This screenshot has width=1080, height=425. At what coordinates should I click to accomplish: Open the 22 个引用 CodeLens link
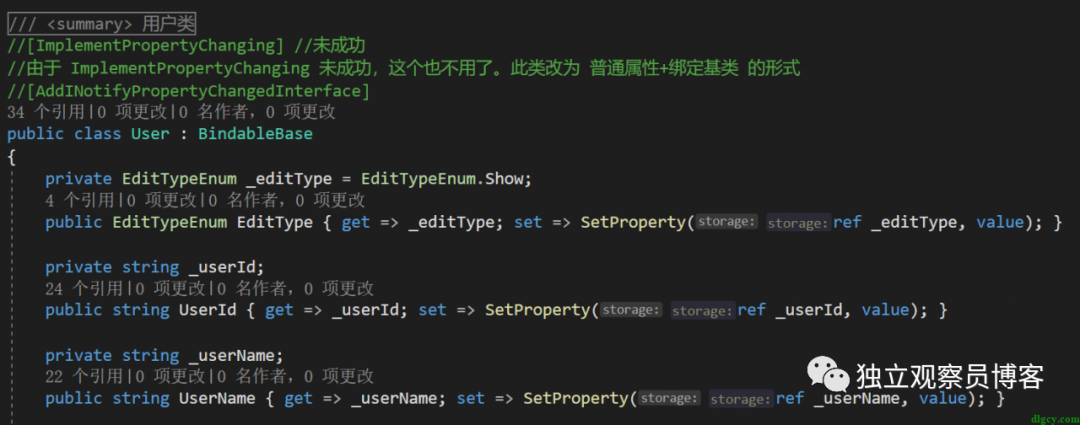point(84,376)
